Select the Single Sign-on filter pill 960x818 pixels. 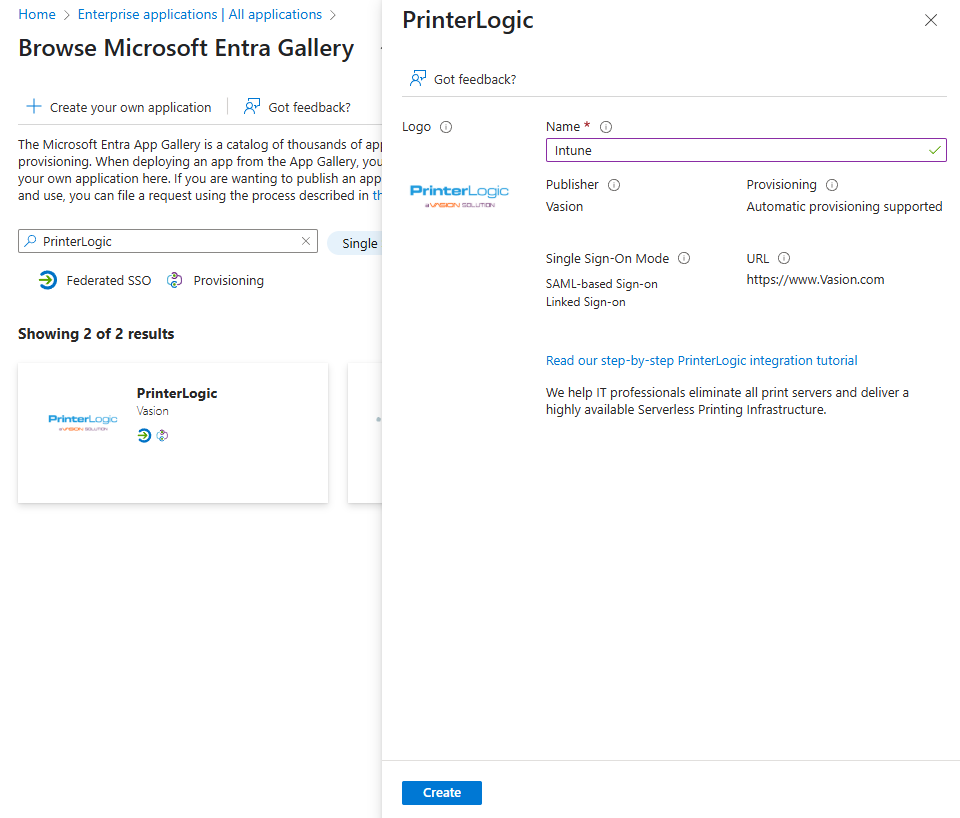[x=356, y=243]
